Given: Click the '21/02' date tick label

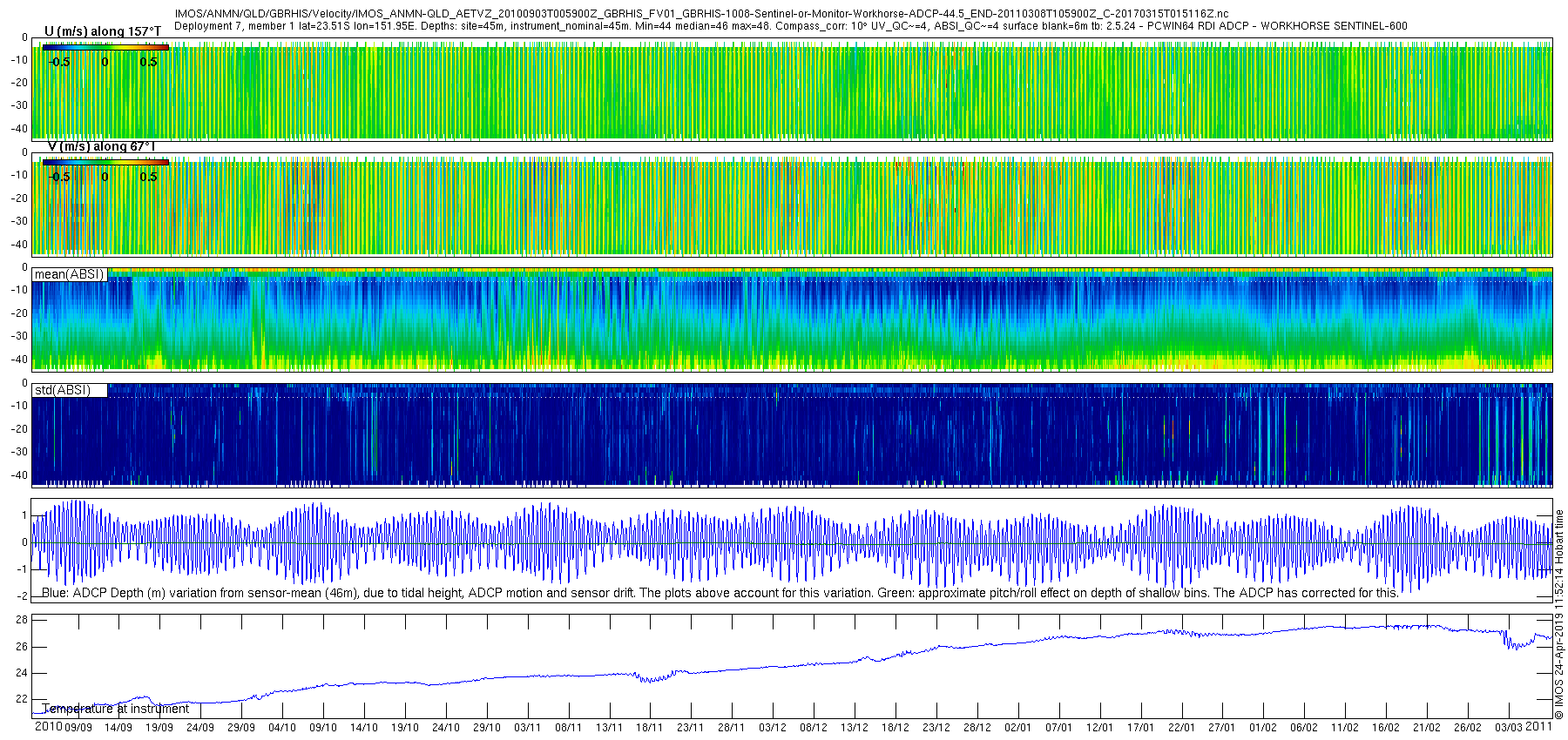Looking at the screenshot, I should pos(1427,727).
